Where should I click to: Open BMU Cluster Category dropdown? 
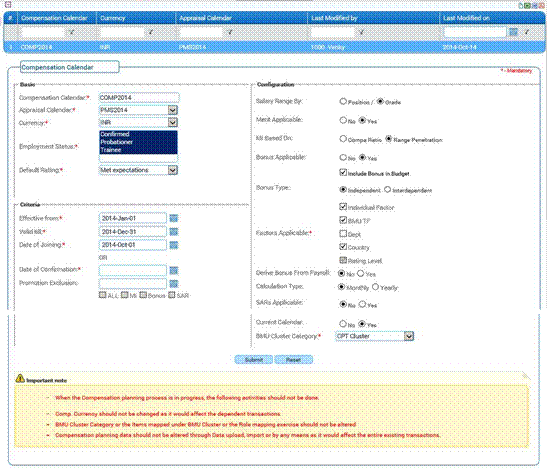point(409,336)
